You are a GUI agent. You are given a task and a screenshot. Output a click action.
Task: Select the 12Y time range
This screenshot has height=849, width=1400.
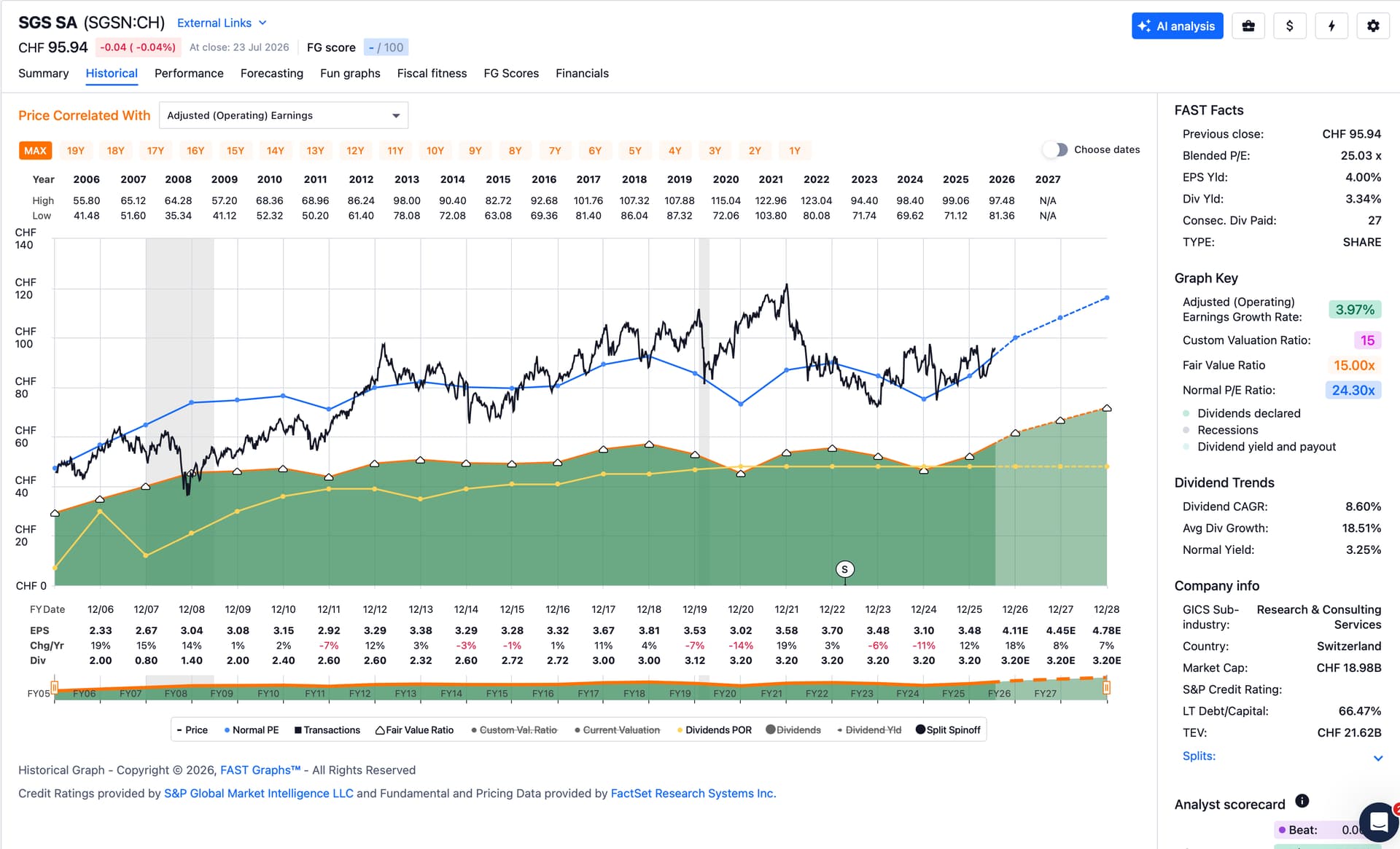[x=355, y=151]
